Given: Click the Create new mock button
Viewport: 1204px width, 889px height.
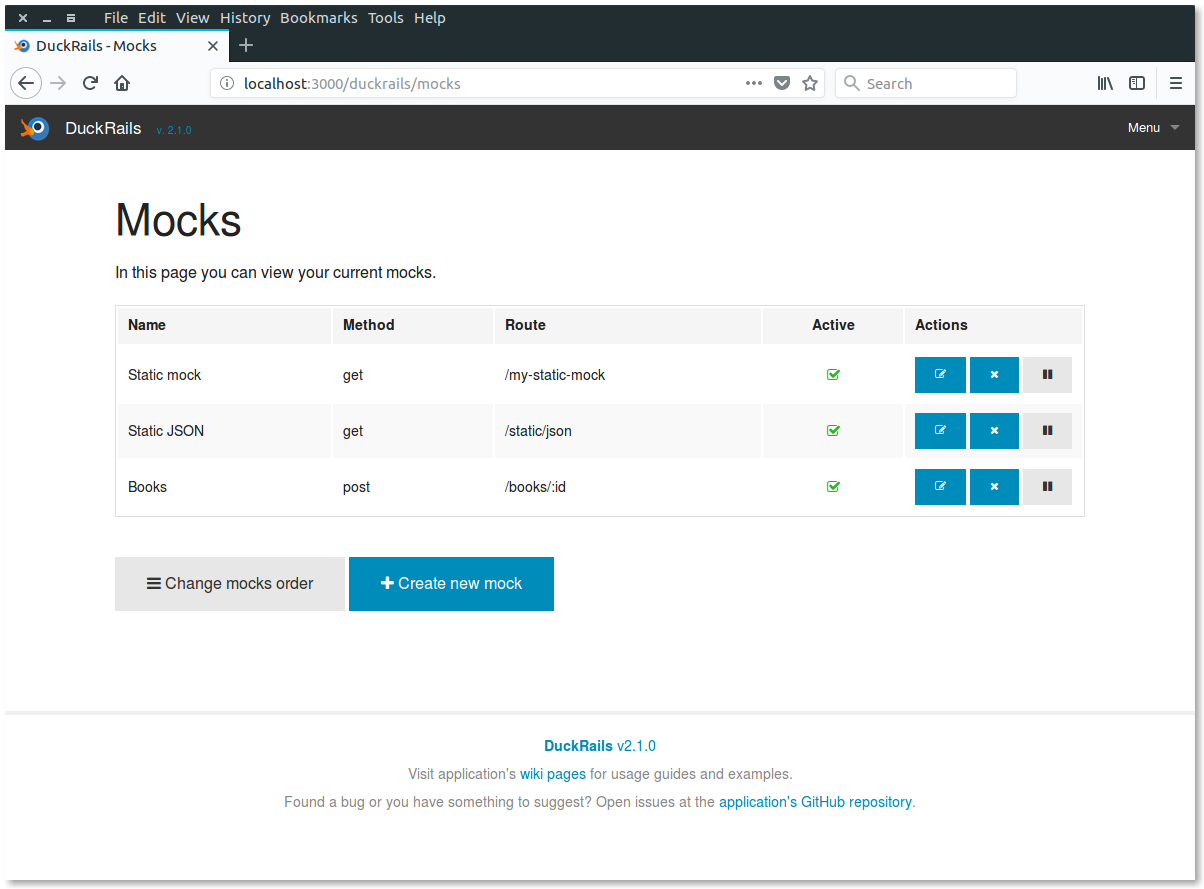Looking at the screenshot, I should [x=451, y=584].
